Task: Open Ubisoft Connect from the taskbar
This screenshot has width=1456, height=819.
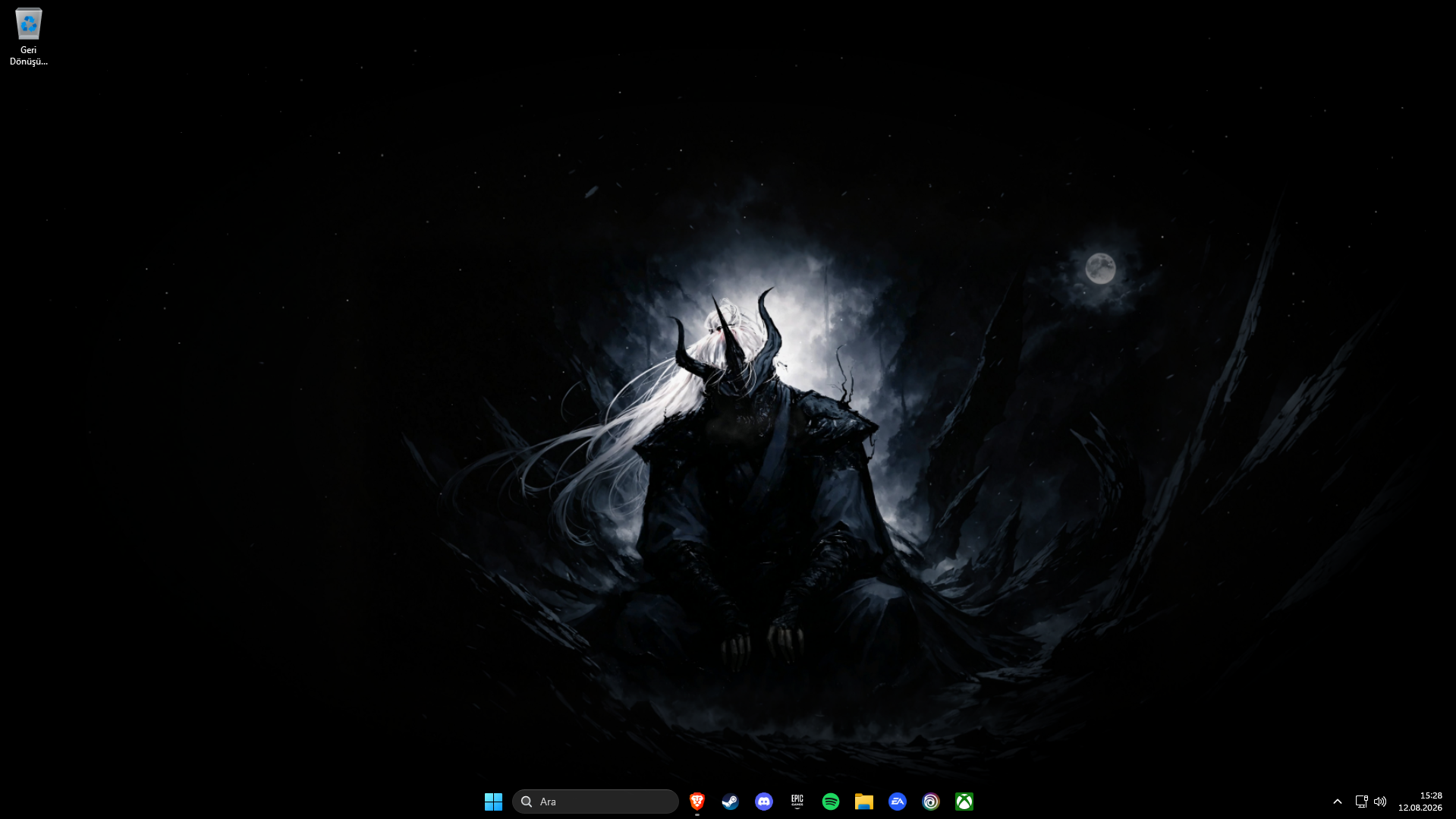Action: 931,802
